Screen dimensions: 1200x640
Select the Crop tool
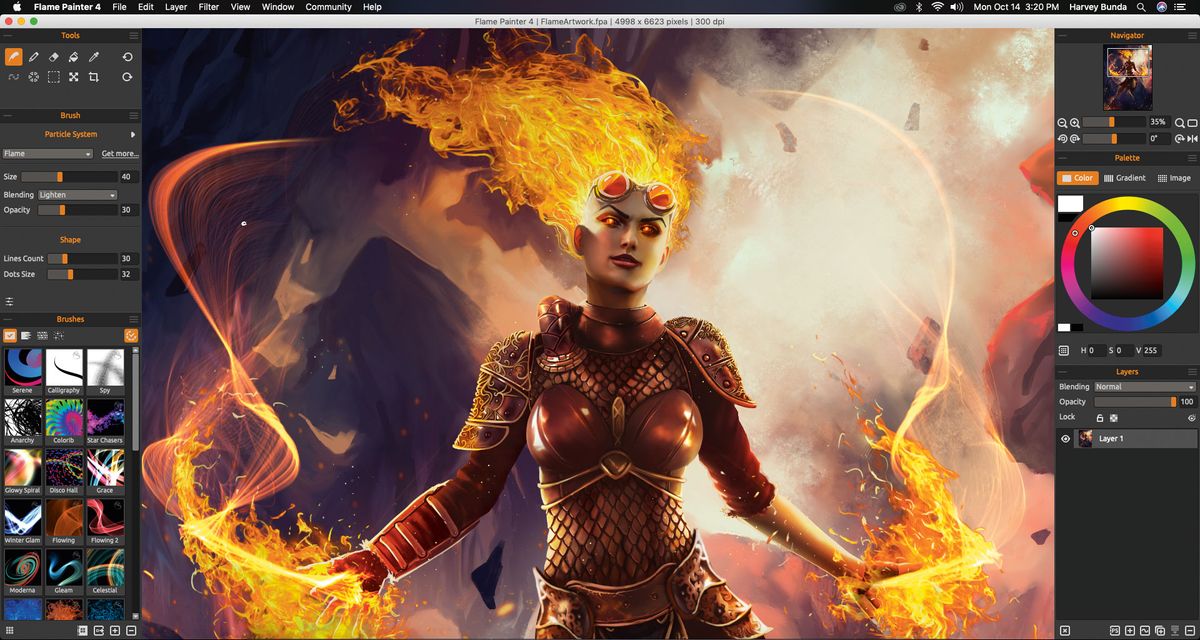[93, 76]
